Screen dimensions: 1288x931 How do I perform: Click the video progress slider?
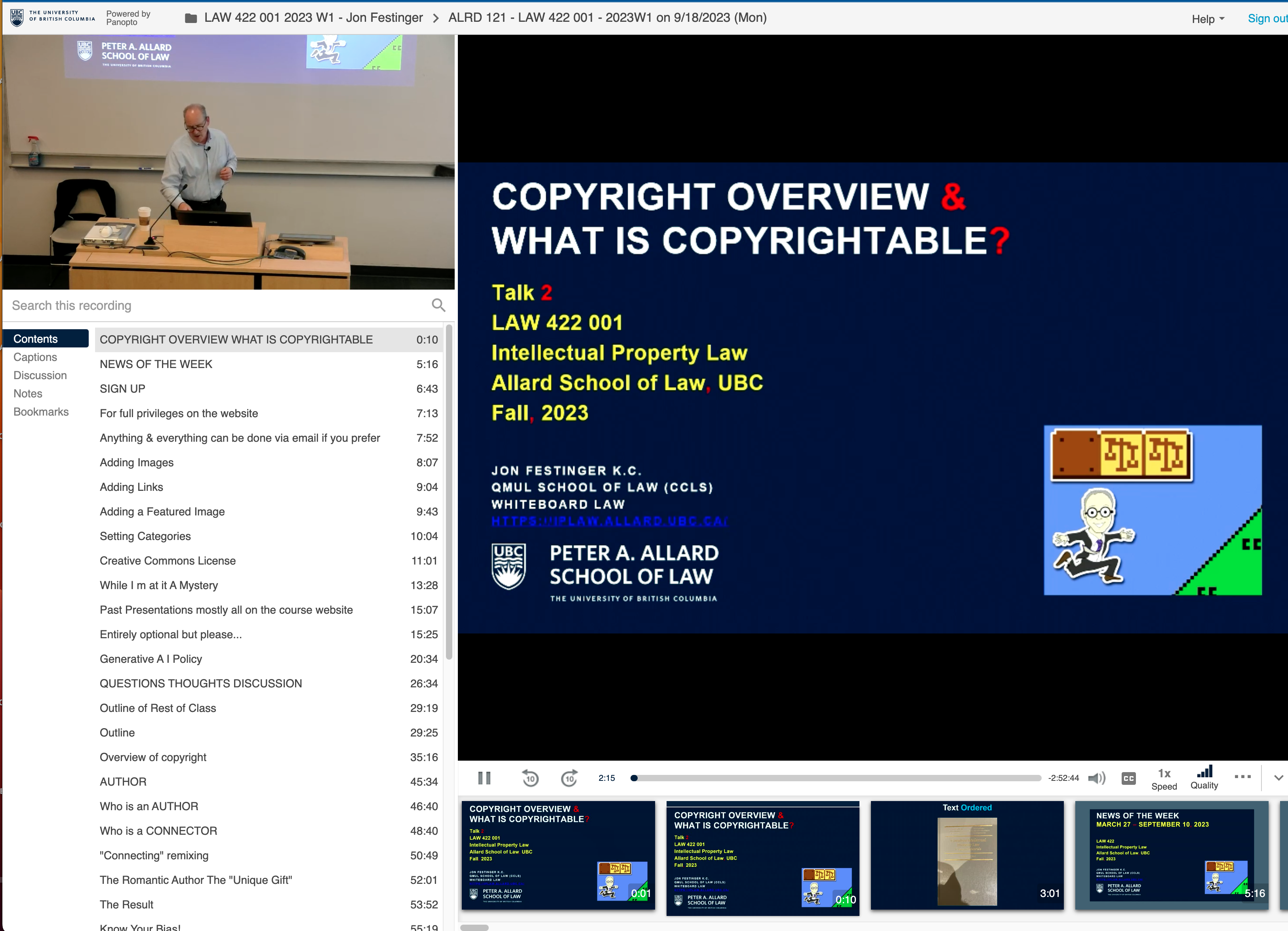pyautogui.click(x=836, y=778)
